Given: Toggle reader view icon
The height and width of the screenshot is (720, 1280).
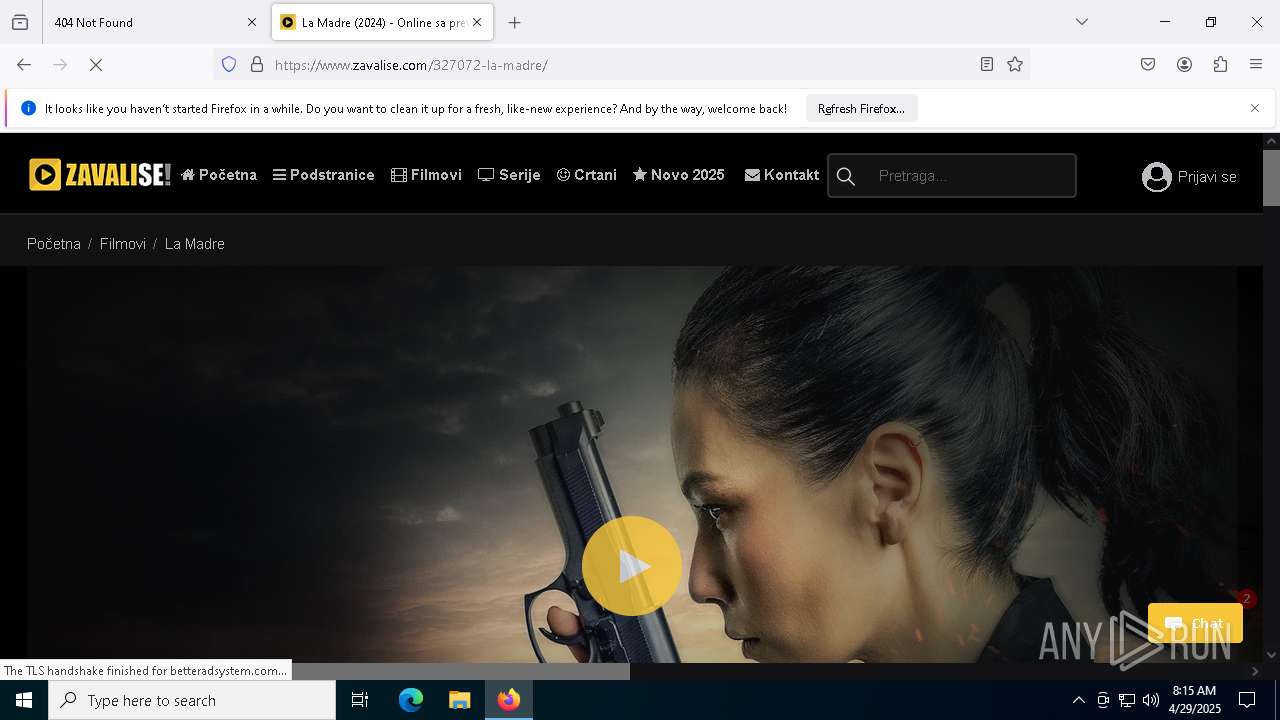Looking at the screenshot, I should click(x=987, y=64).
